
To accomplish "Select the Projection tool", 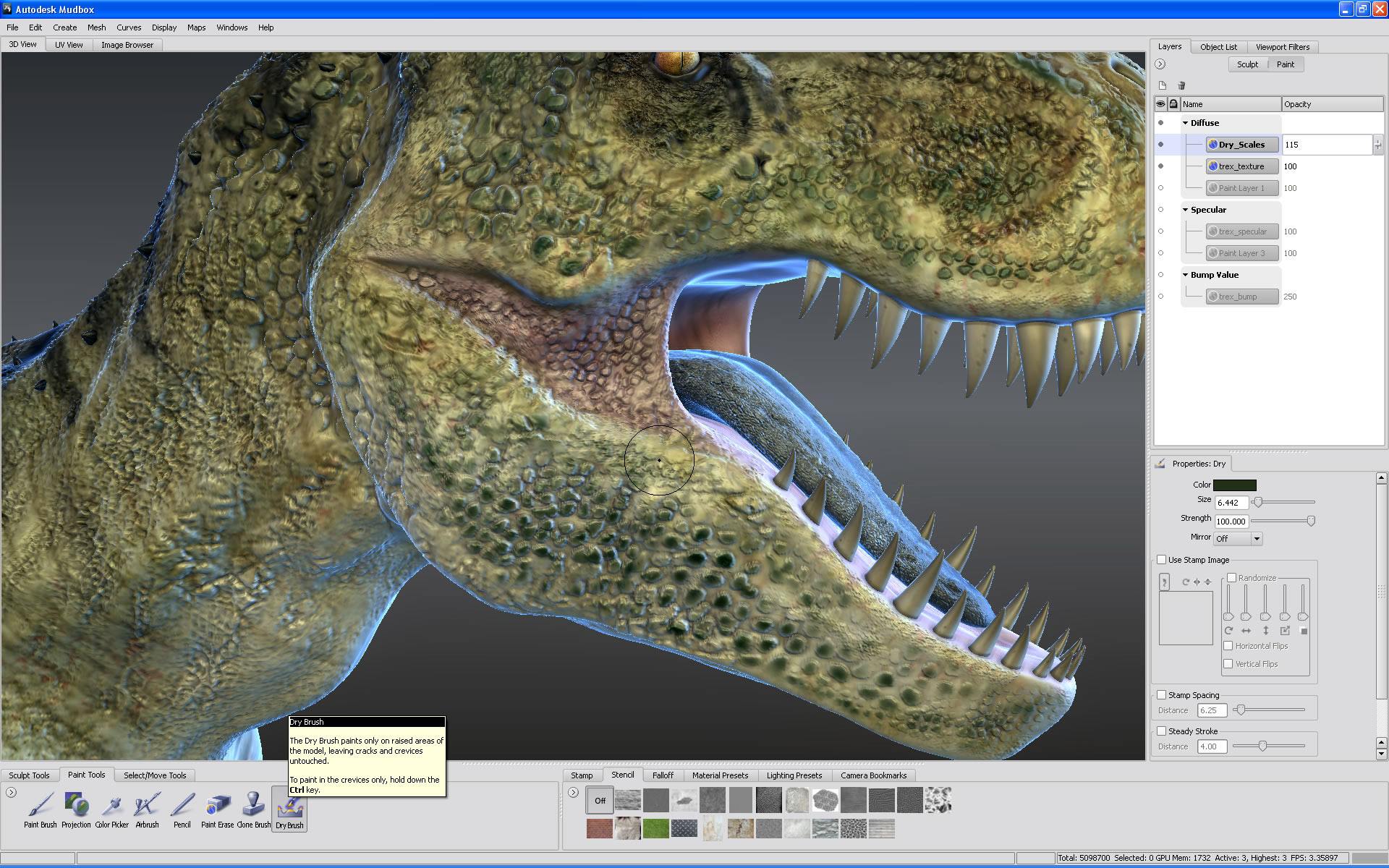I will 76,807.
